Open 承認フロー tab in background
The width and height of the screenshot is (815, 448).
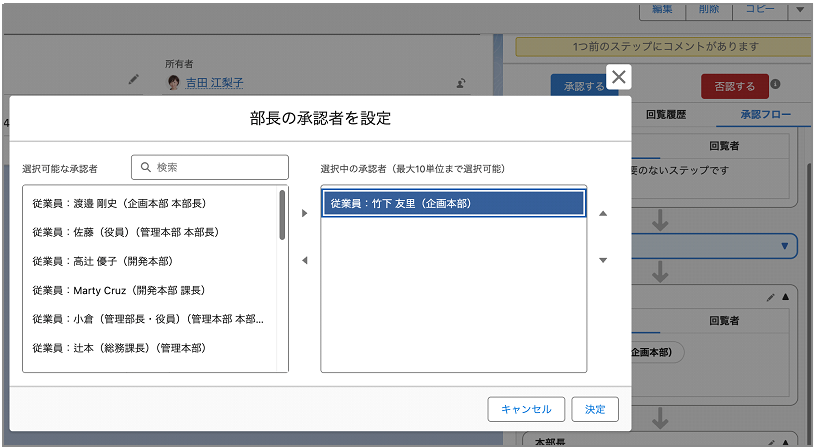(766, 114)
